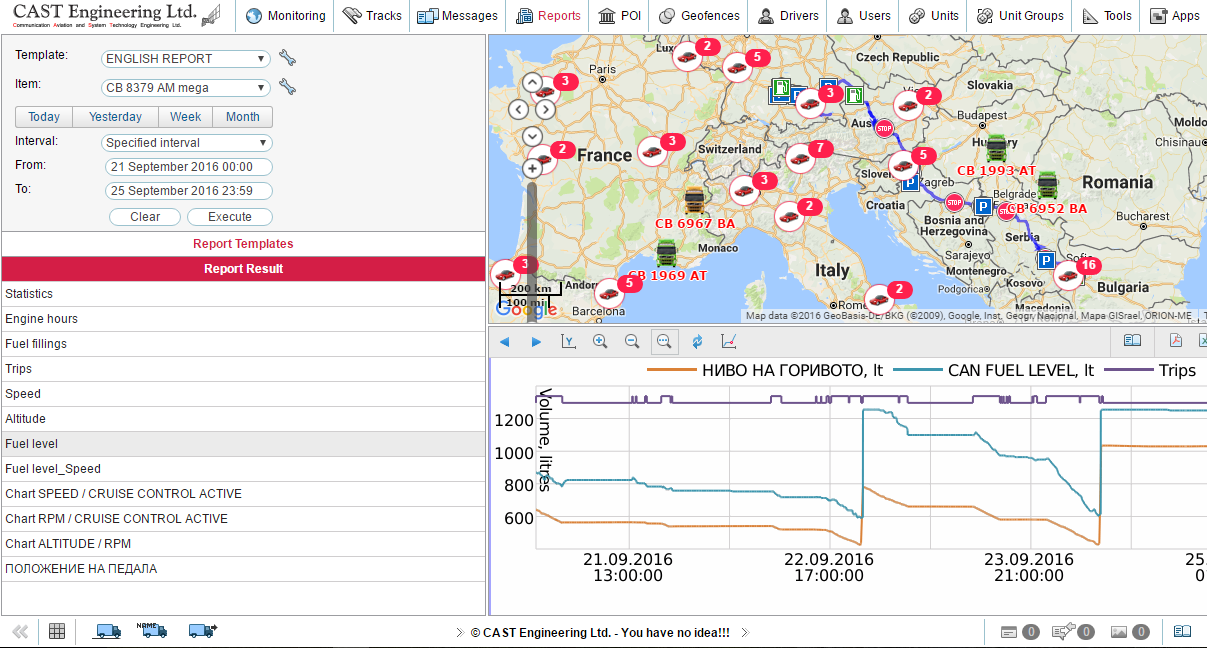Refresh the chart with blue arrows
This screenshot has width=1207, height=648.
697,342
